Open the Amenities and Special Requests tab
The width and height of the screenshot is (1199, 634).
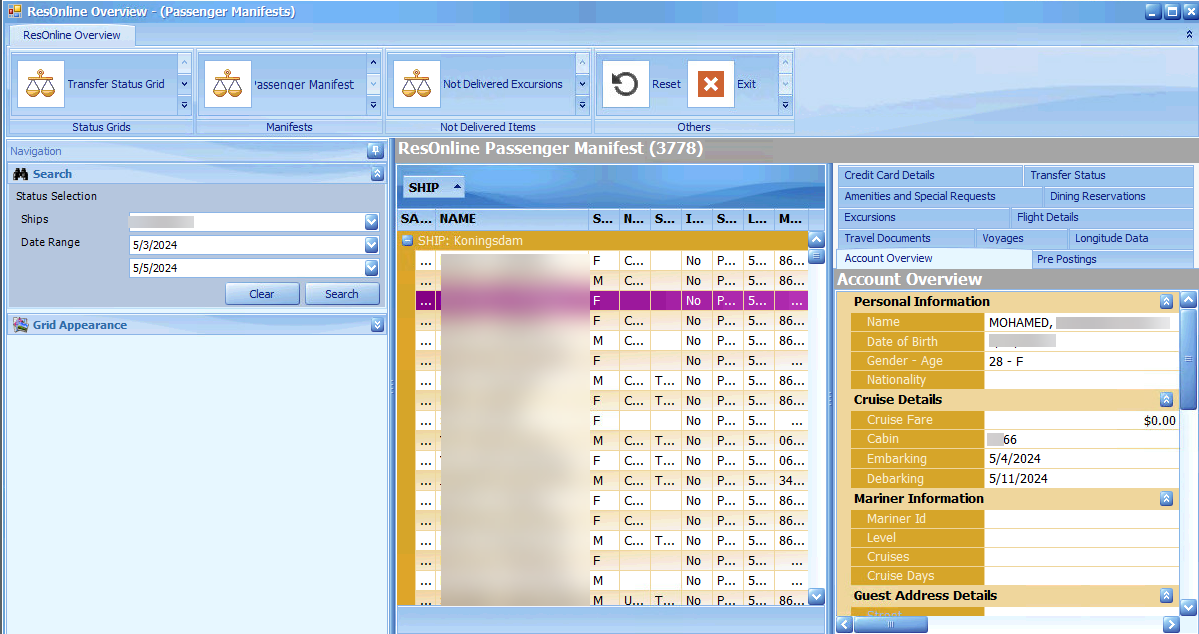939,197
